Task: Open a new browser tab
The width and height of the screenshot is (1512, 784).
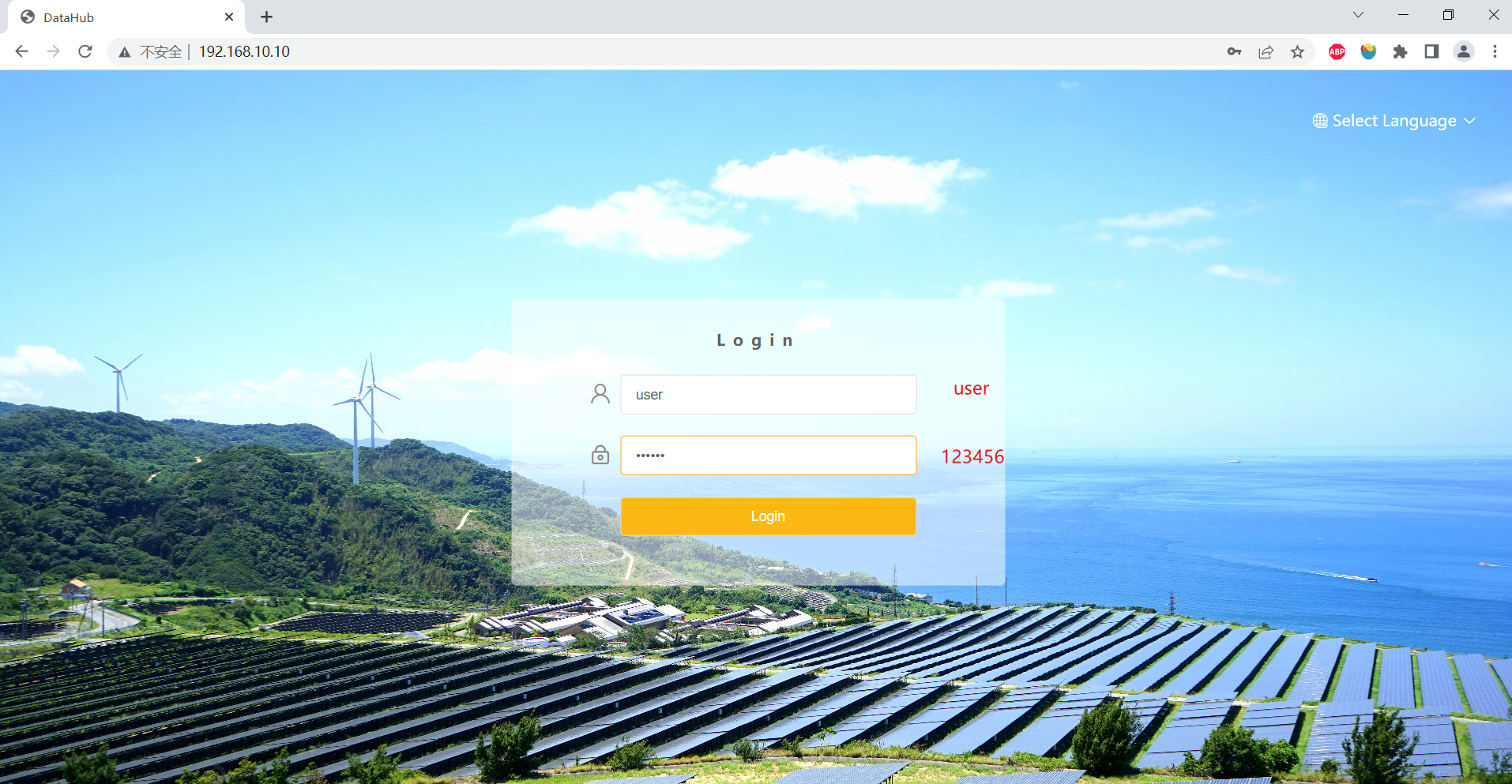Action: [266, 17]
